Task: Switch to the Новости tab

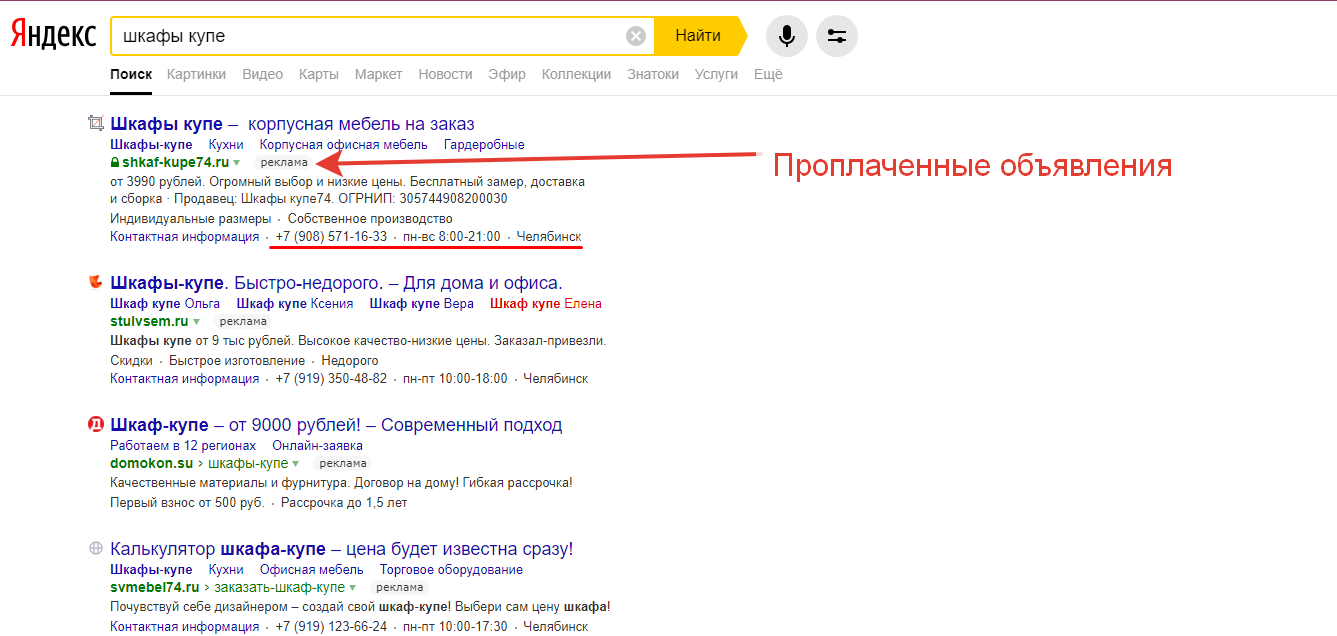Action: pyautogui.click(x=445, y=74)
